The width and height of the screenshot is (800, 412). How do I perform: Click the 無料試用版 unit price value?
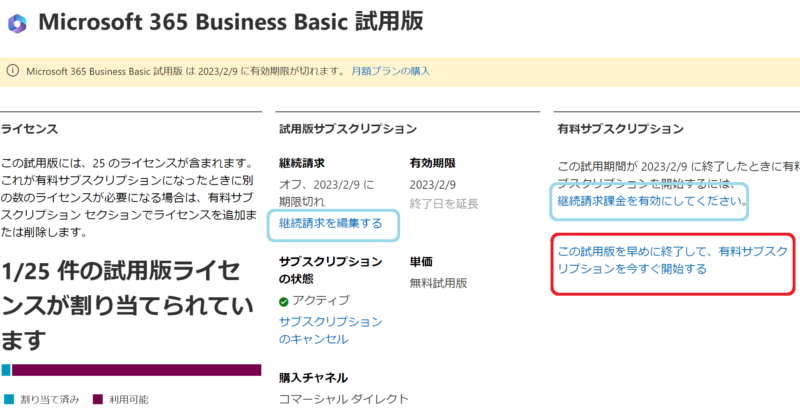click(439, 282)
